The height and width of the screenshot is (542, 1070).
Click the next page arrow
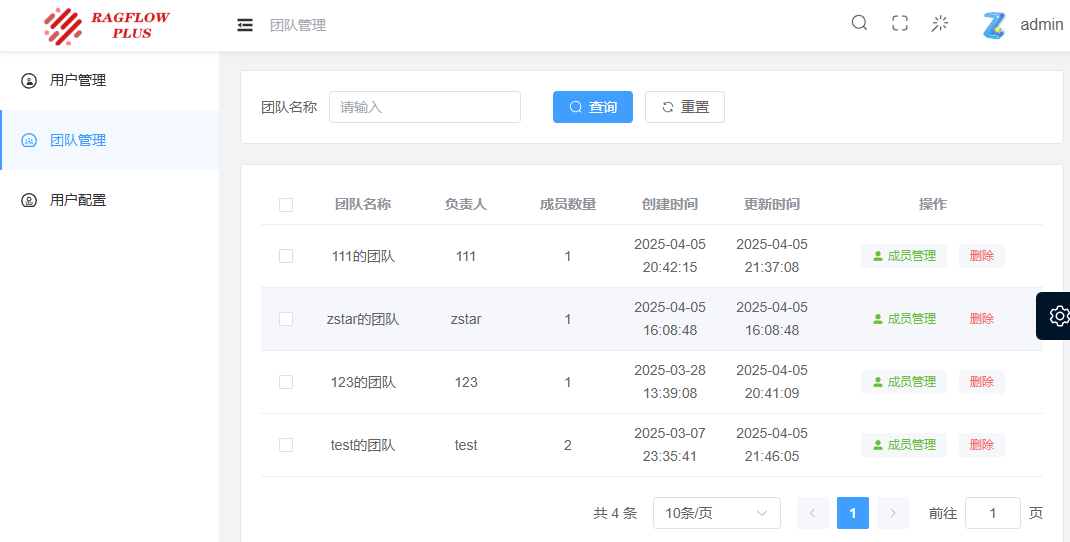pos(893,513)
